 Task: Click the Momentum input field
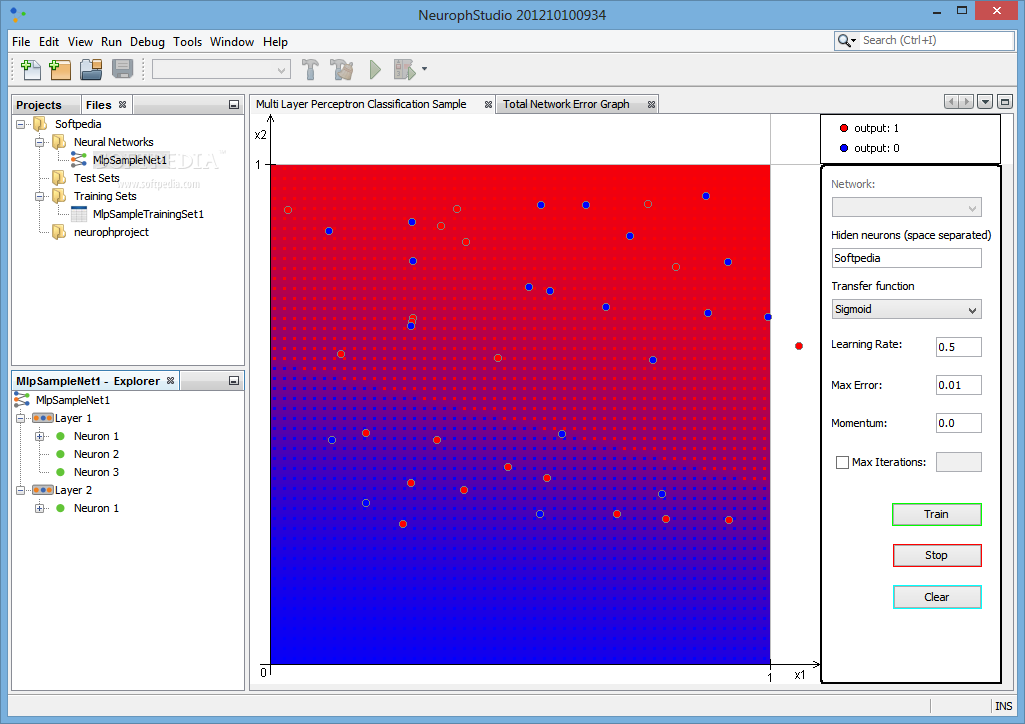coord(958,423)
